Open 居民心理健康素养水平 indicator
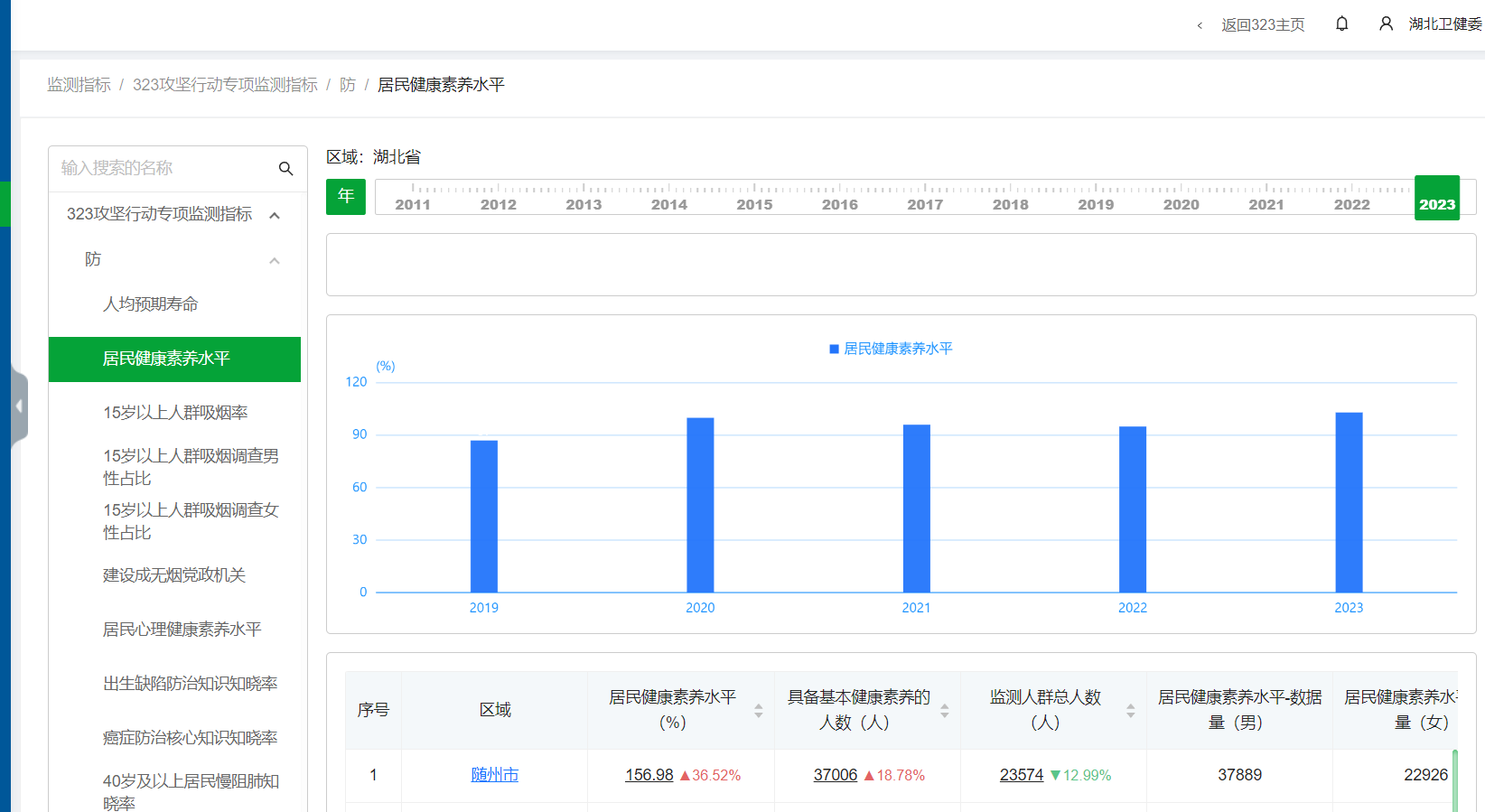 182,630
